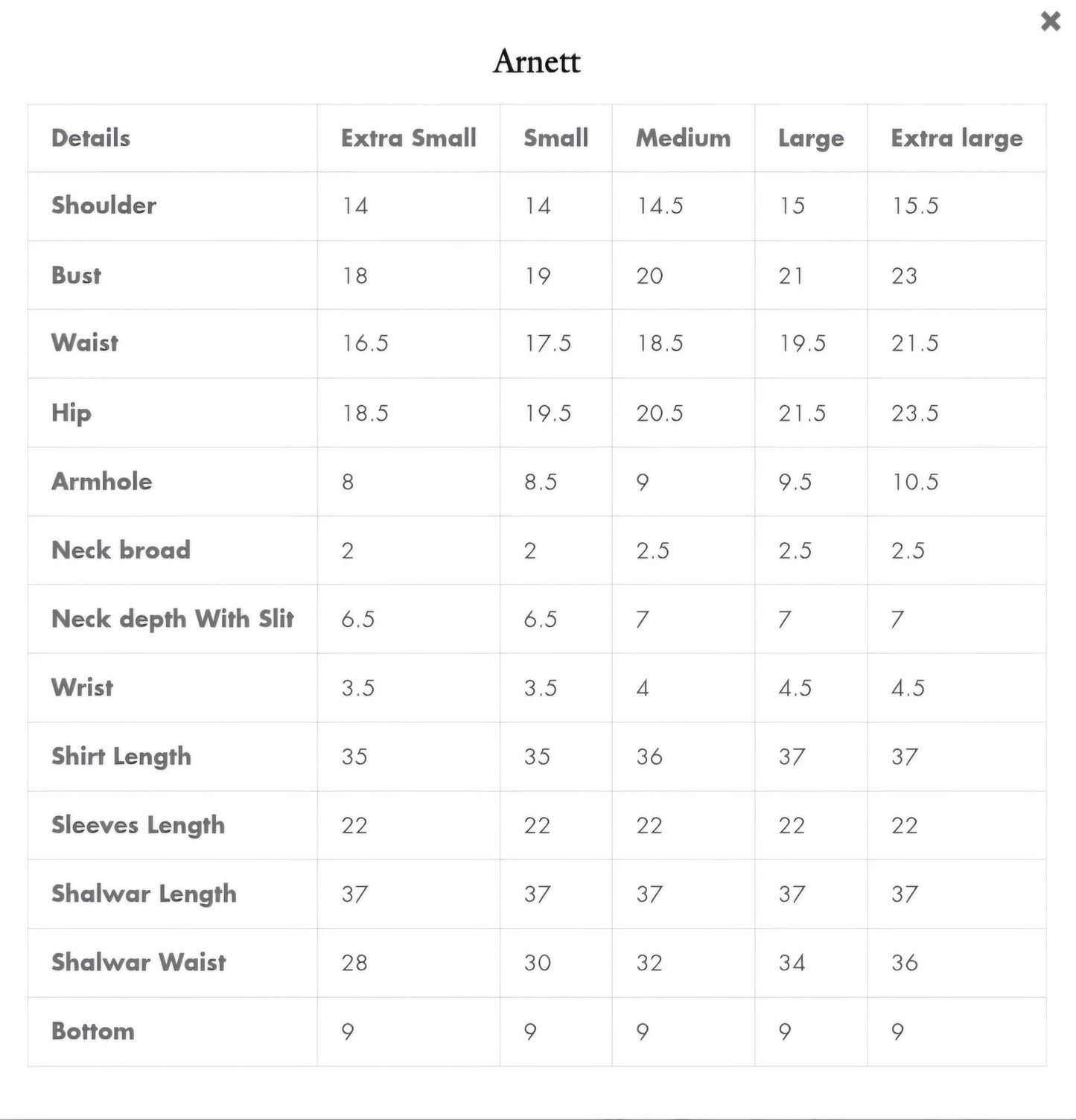Close the Arnett size chart popup
This screenshot has width=1076, height=1120.
(x=1050, y=22)
